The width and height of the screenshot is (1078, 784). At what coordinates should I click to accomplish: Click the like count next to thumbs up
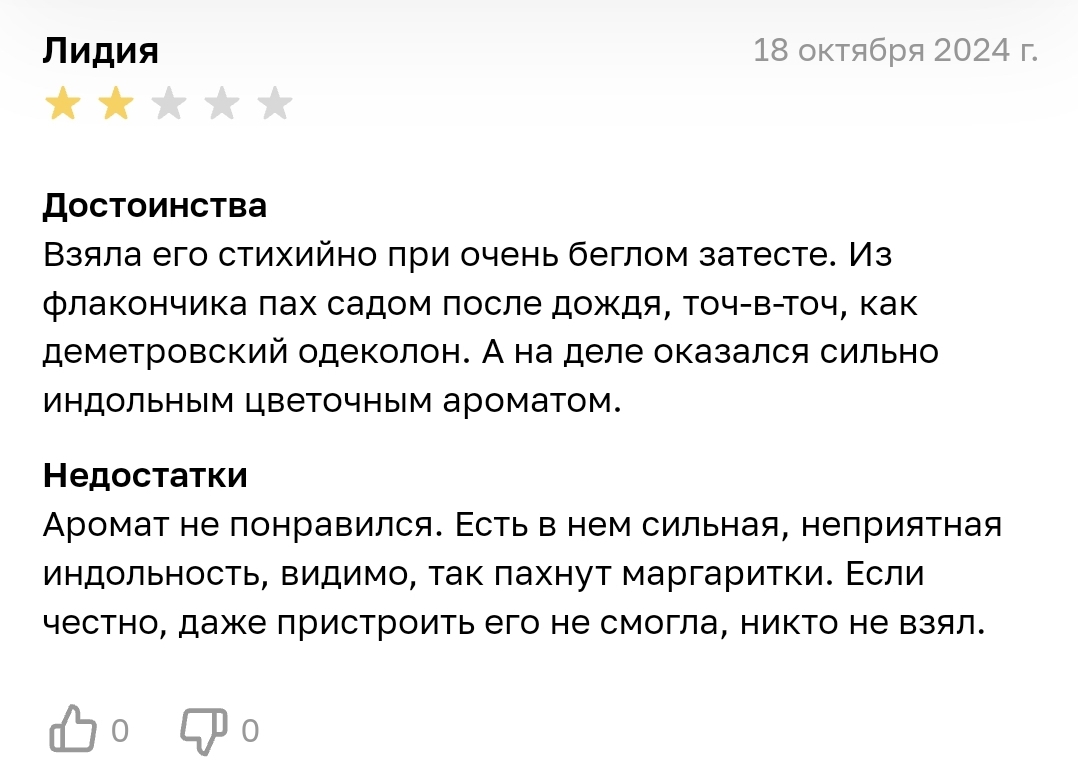[x=120, y=730]
